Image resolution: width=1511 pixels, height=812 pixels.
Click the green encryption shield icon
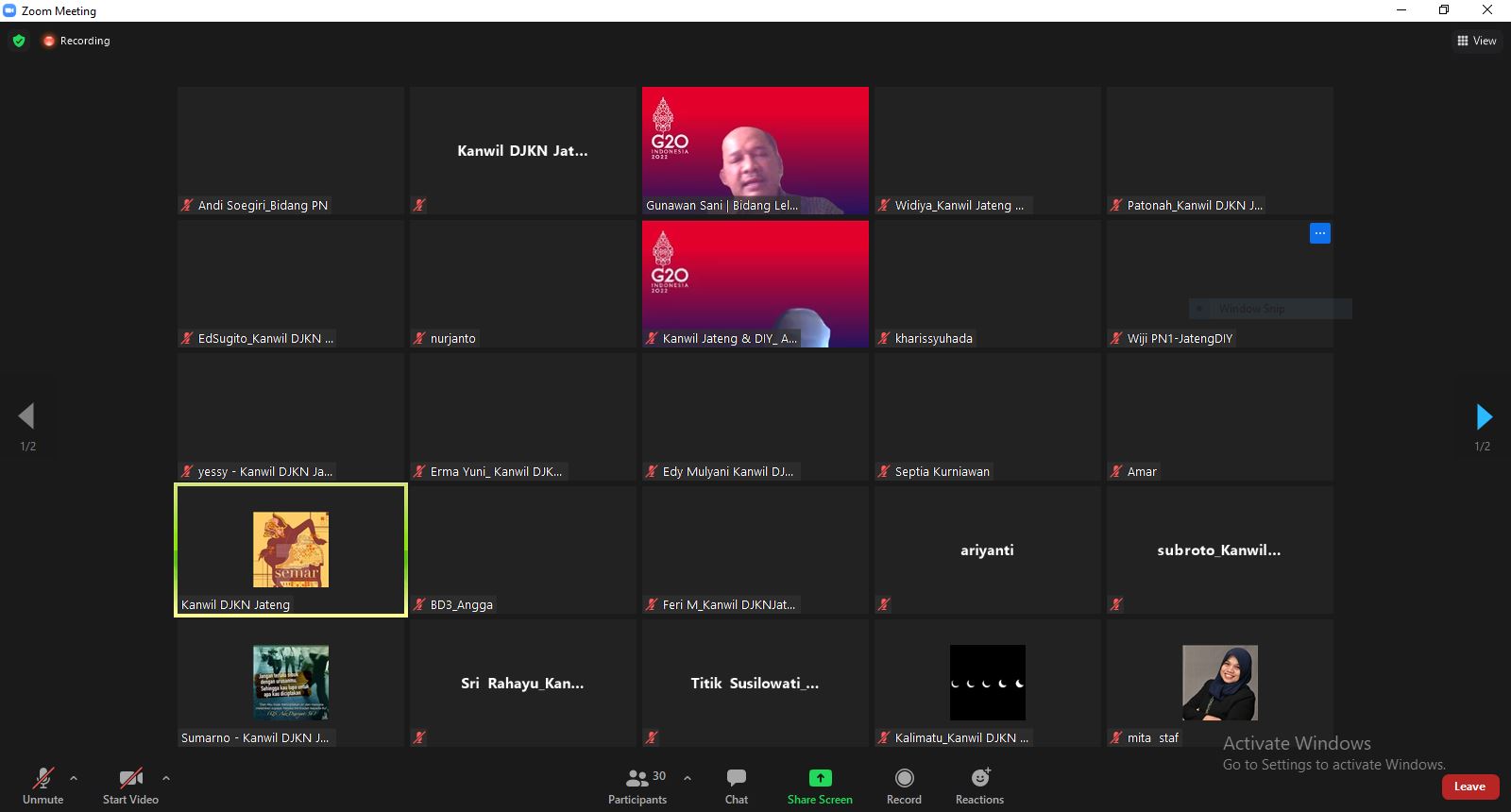tap(19, 41)
